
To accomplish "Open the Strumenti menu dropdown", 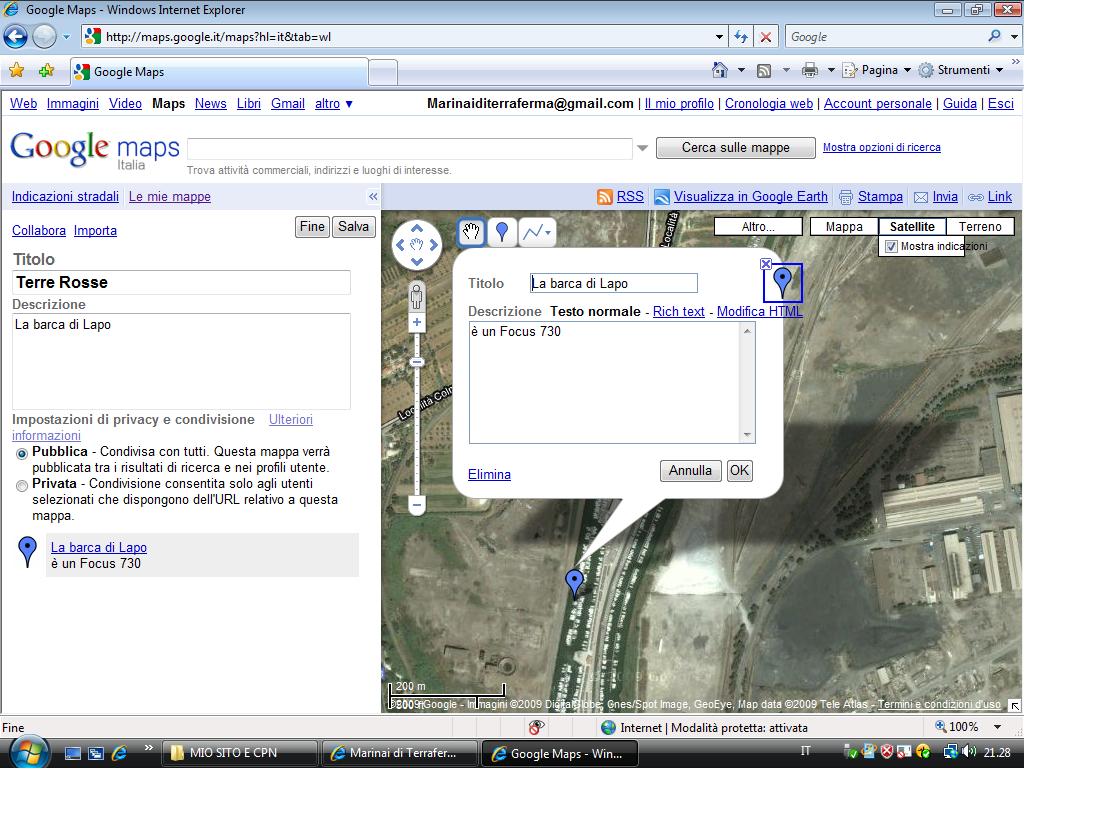I will pyautogui.click(x=961, y=70).
